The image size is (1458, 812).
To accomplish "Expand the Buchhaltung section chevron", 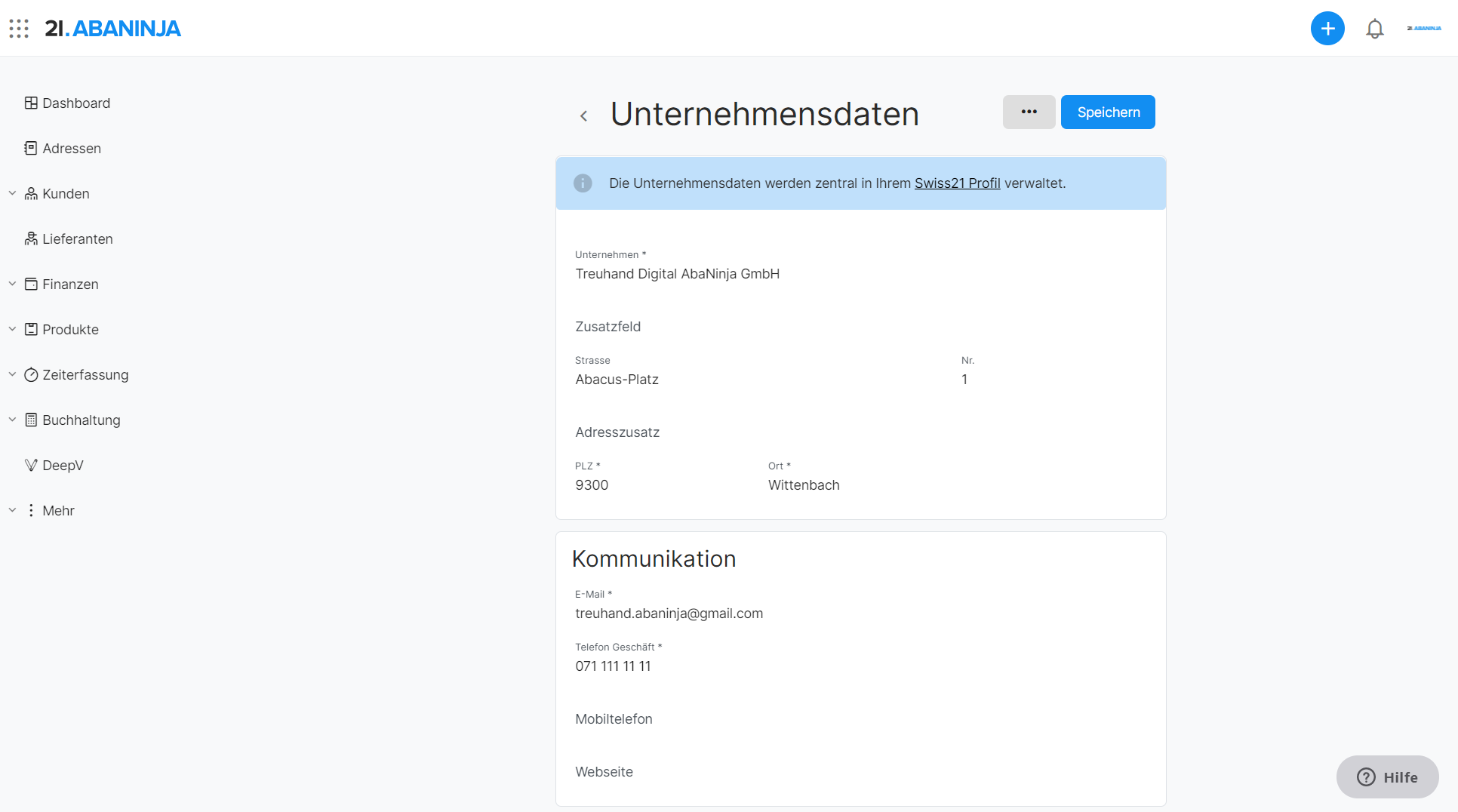I will [12, 420].
